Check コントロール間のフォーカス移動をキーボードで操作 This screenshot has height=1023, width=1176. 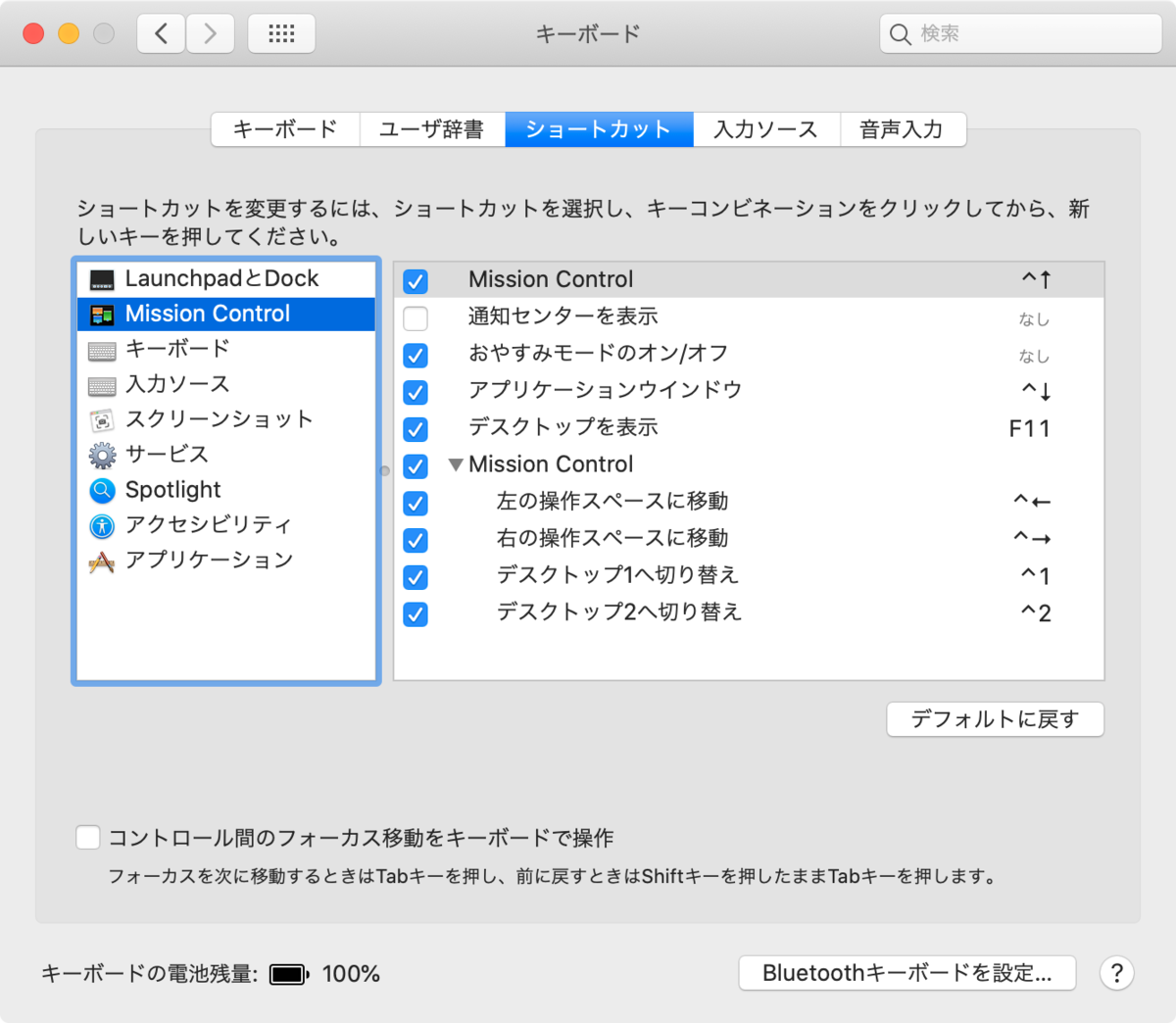87,837
